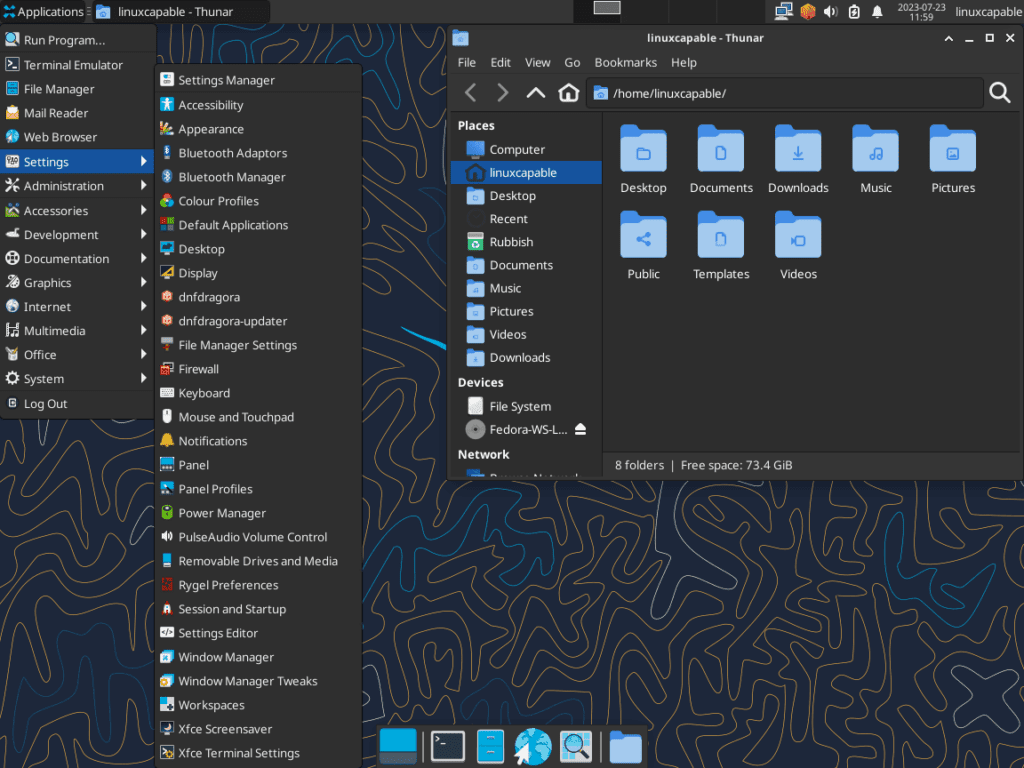Image resolution: width=1024 pixels, height=768 pixels.
Task: Open Application Finder magnifier icon in dock
Action: (576, 746)
